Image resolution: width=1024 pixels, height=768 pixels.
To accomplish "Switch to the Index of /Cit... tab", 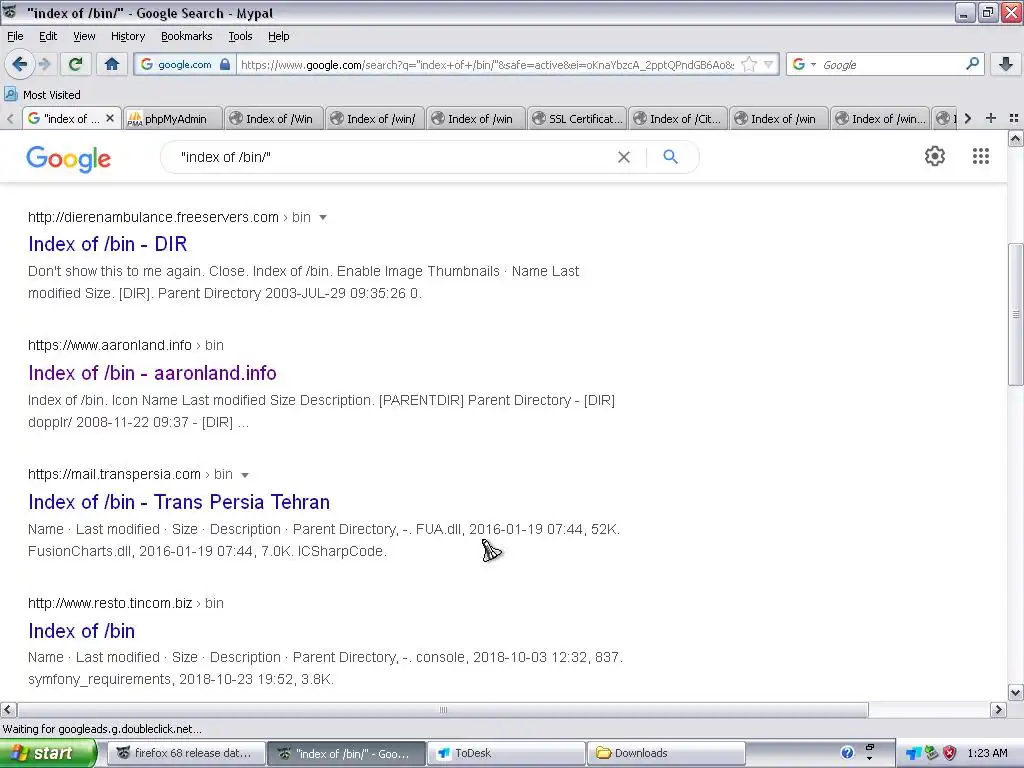I will click(x=677, y=118).
